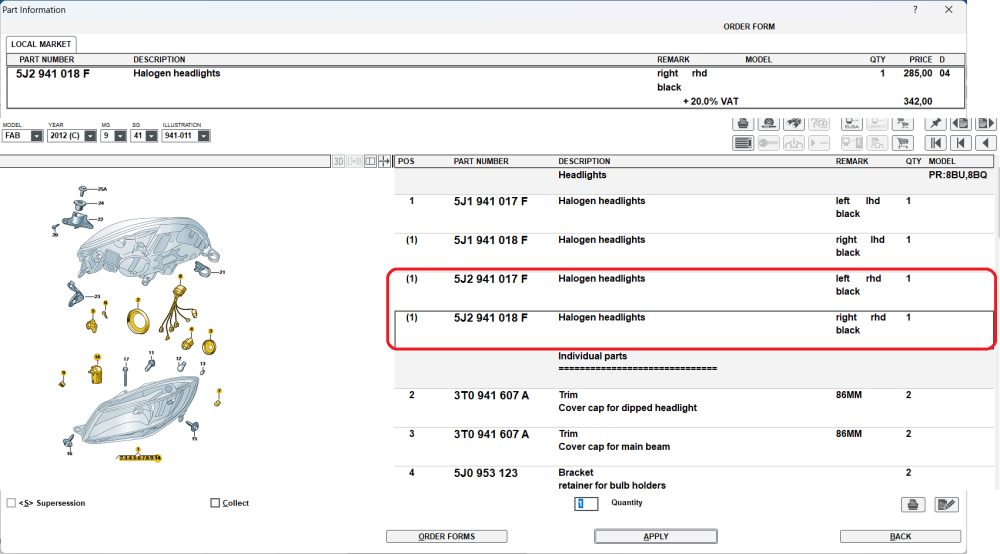
Task: Click the double shopping carts icon
Action: coord(902,124)
